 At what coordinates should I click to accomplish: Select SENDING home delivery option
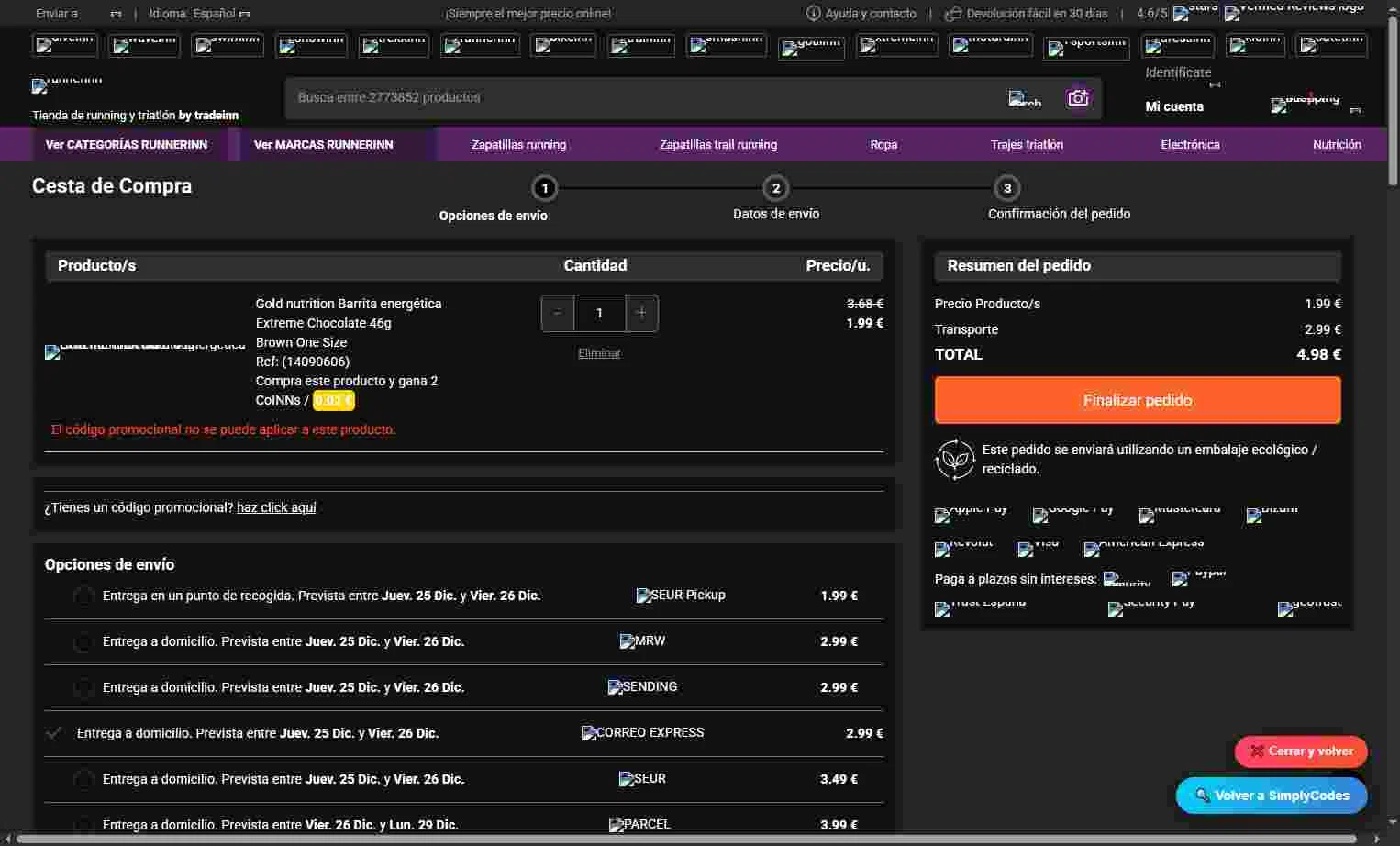(x=83, y=688)
